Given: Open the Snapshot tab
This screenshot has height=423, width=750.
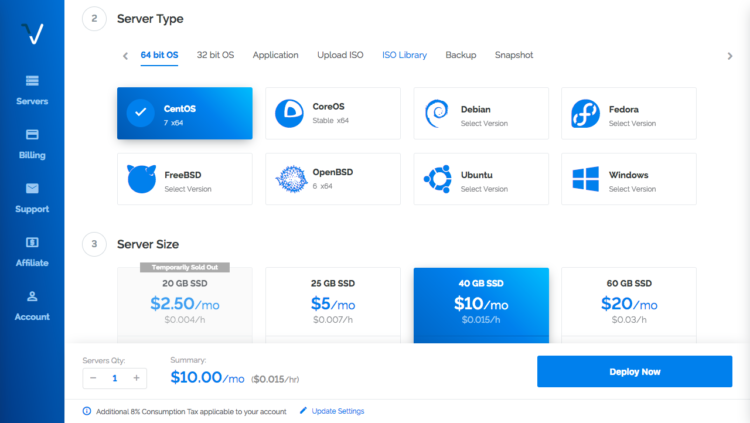Looking at the screenshot, I should point(514,55).
